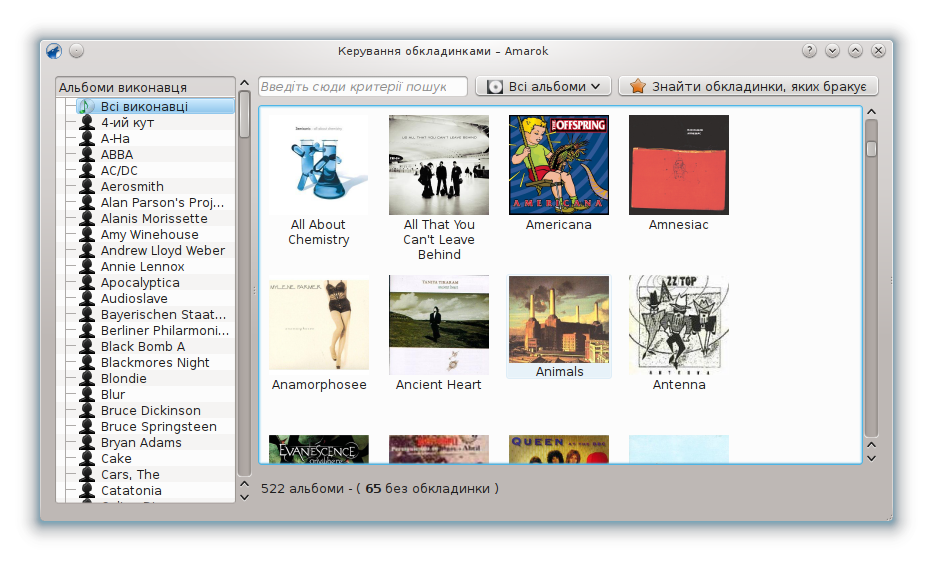Select the Evanescence album cover
Screen dimensions: 933x561
tap(319, 449)
